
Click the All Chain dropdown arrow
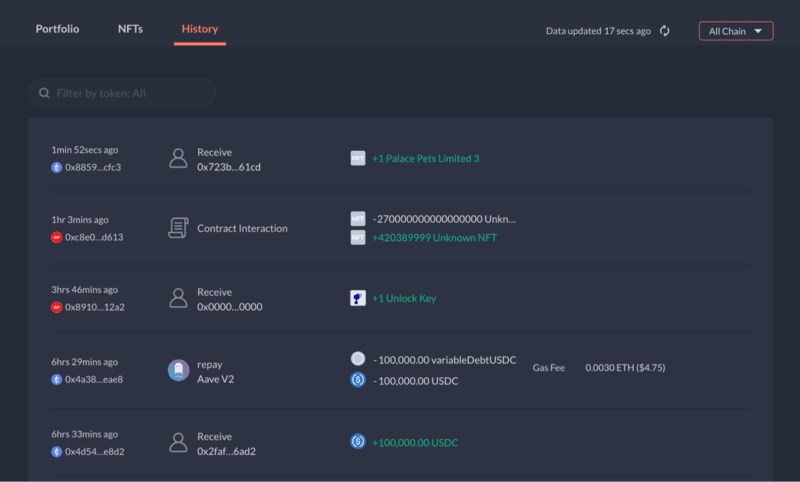click(x=758, y=31)
